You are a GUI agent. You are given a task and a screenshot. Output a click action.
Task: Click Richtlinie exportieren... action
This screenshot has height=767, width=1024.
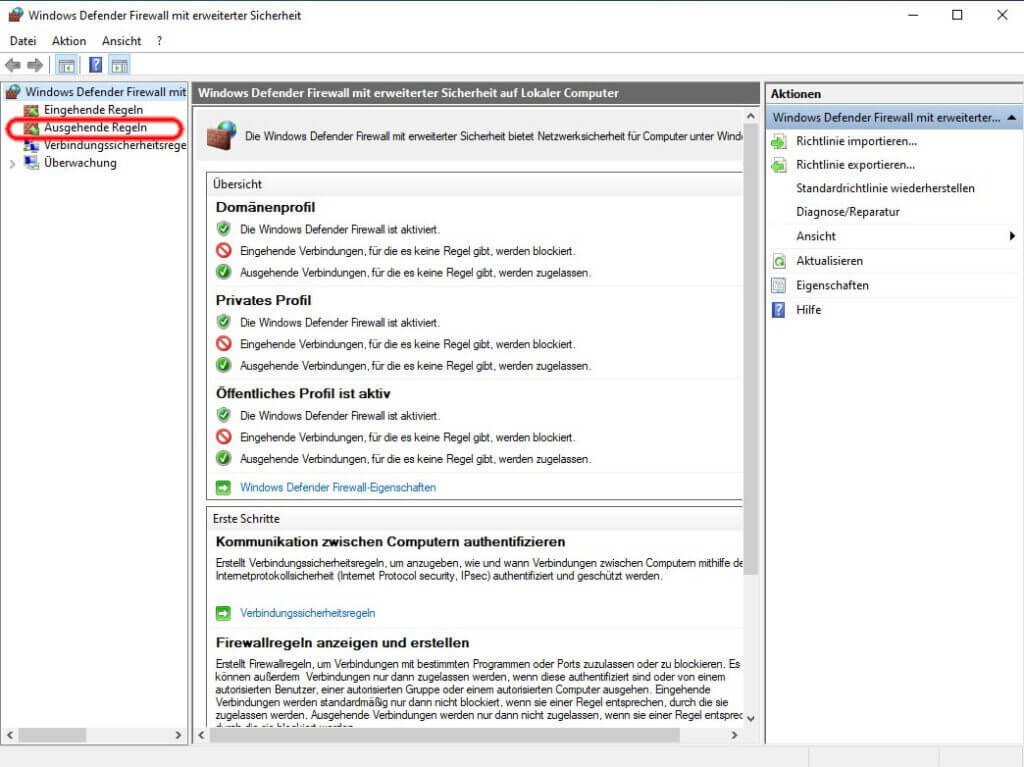[x=856, y=165]
